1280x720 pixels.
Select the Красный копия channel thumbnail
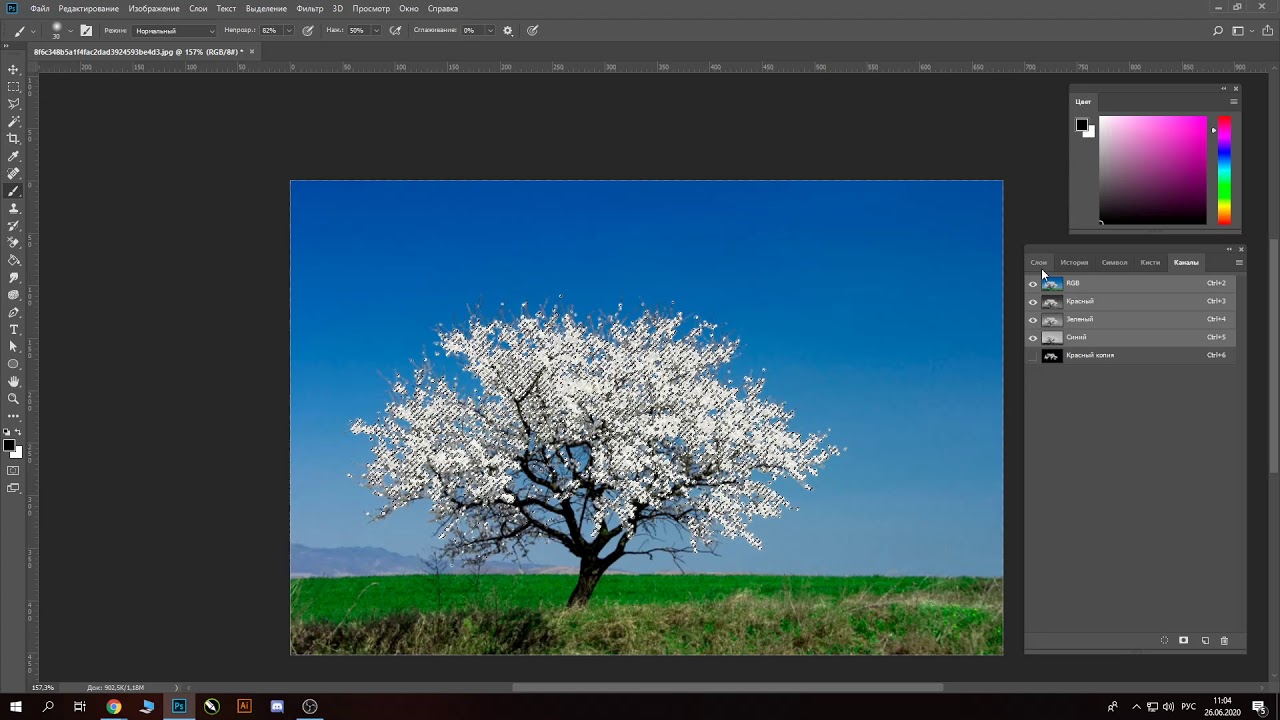click(x=1052, y=355)
